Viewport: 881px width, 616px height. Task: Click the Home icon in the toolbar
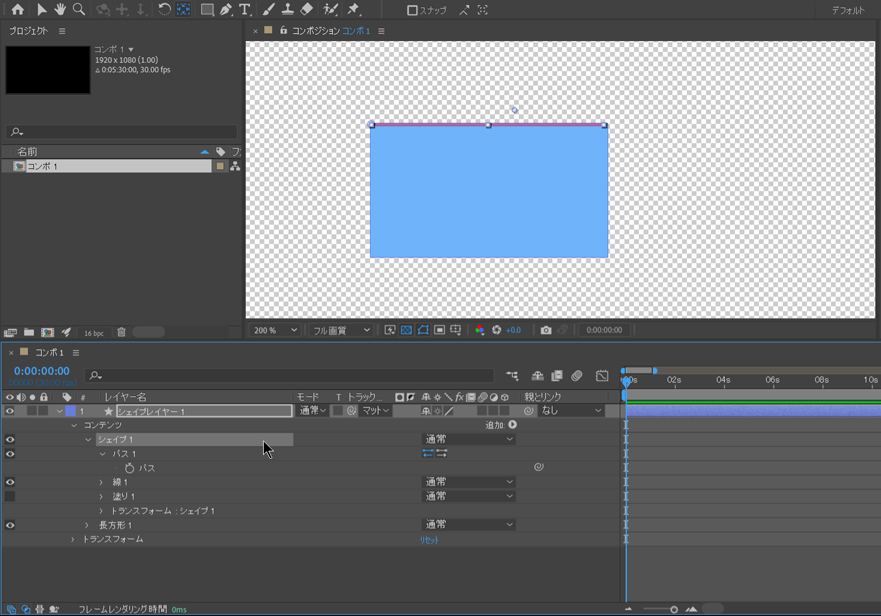tap(17, 10)
